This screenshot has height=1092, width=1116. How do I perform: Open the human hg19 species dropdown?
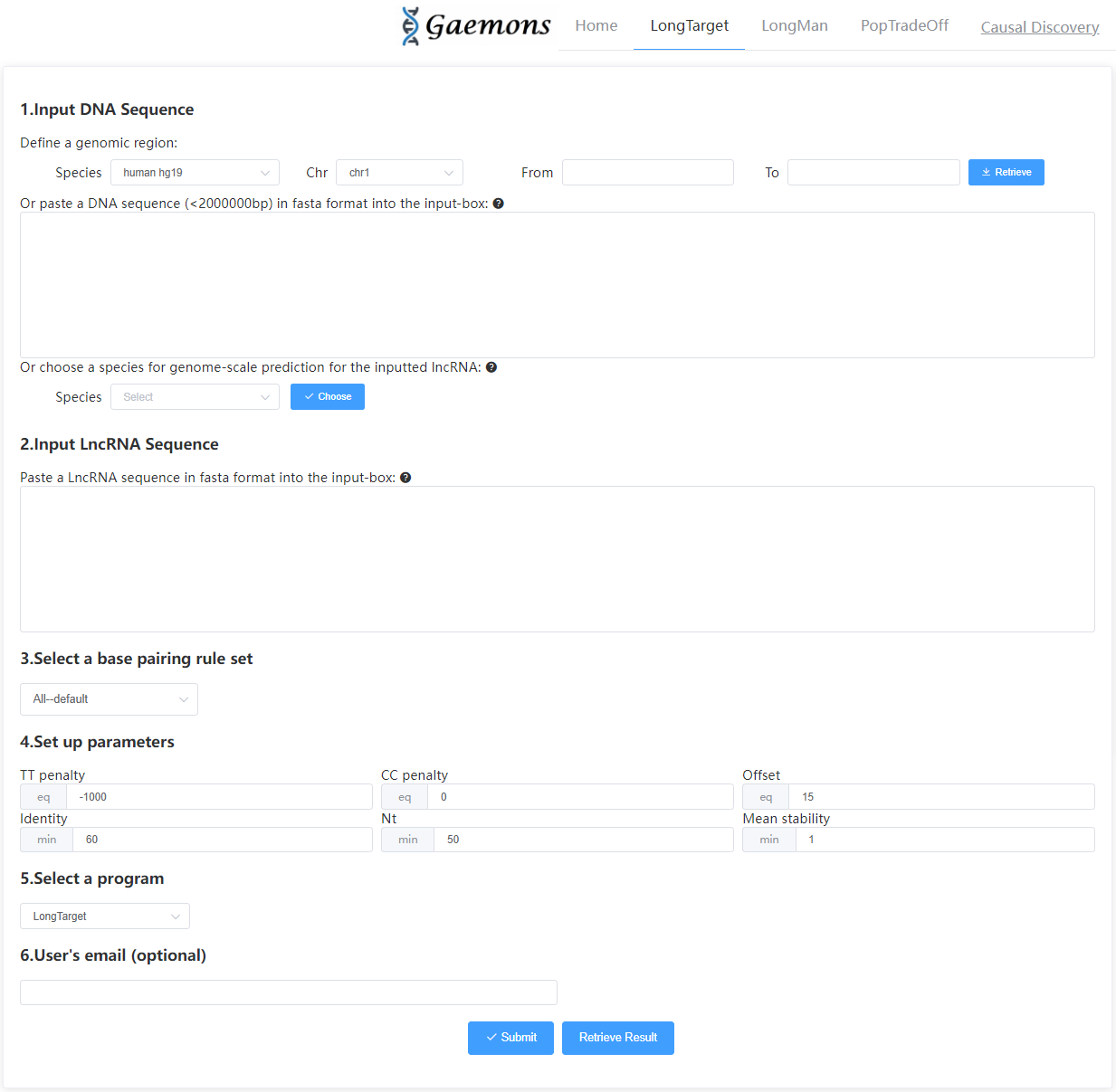pos(195,173)
